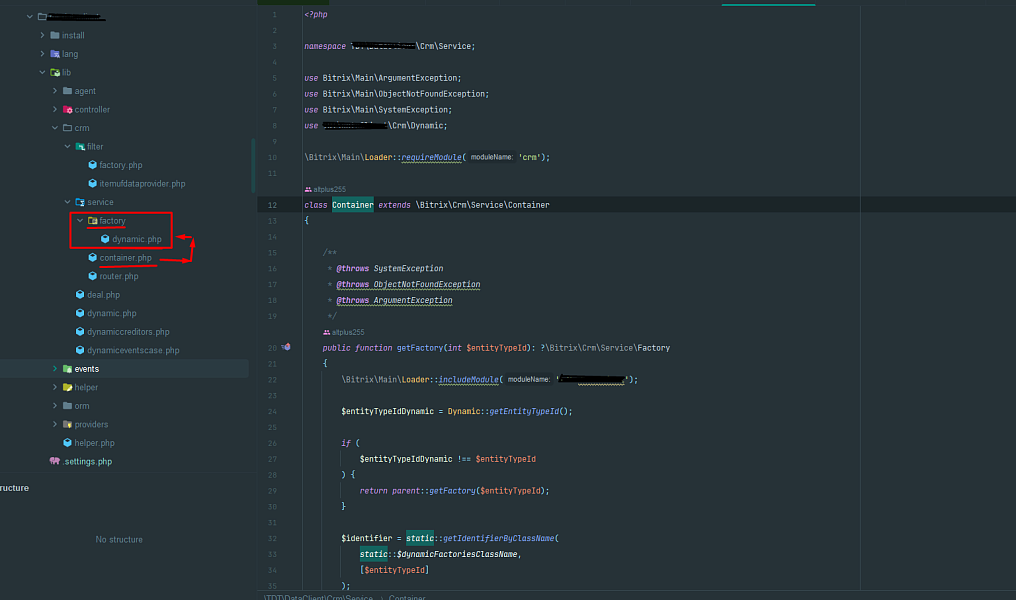Image resolution: width=1016 pixels, height=600 pixels.
Task: Click the green icon on the filter folder
Action: pyautogui.click(x=80, y=147)
